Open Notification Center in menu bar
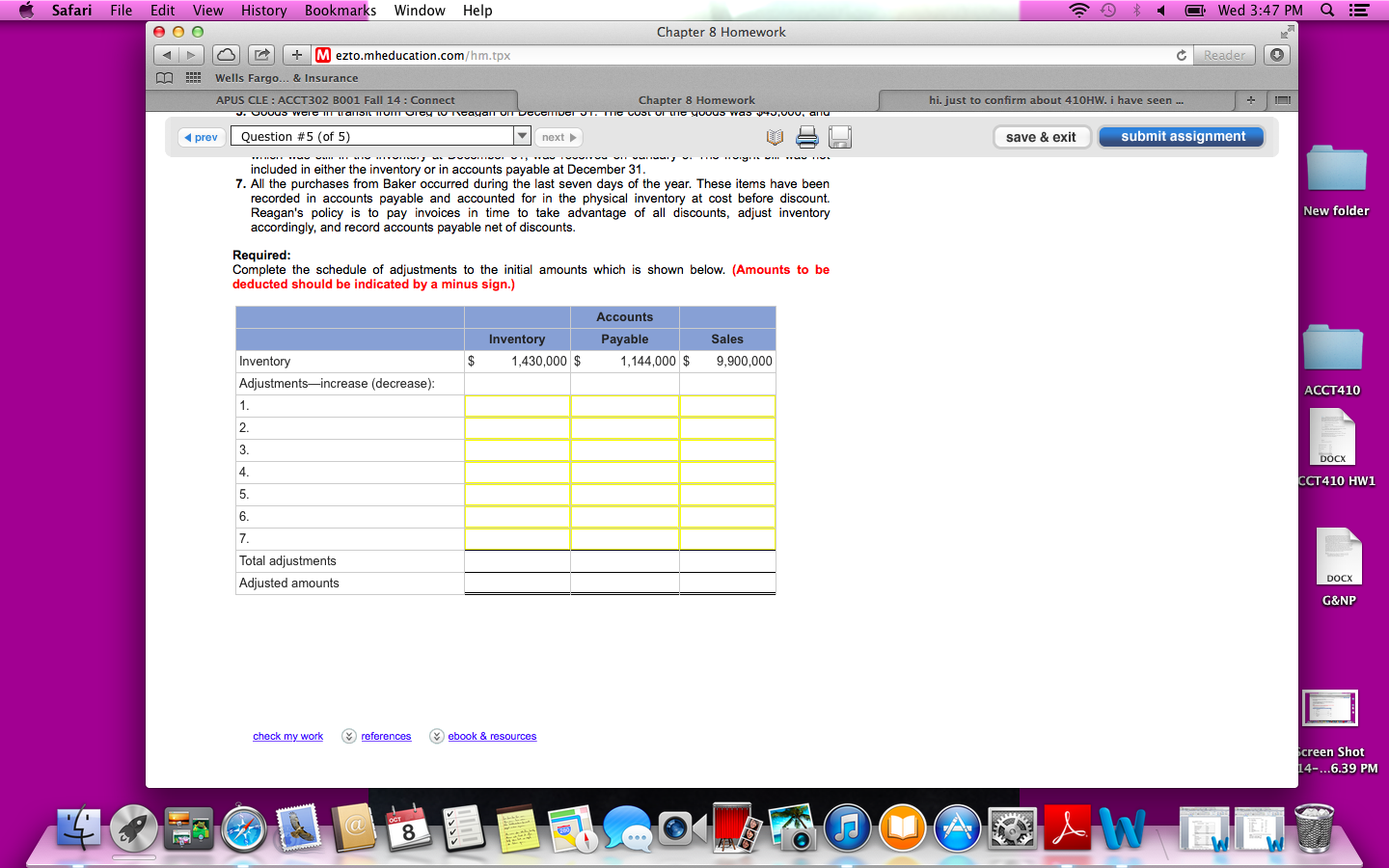 (1359, 11)
